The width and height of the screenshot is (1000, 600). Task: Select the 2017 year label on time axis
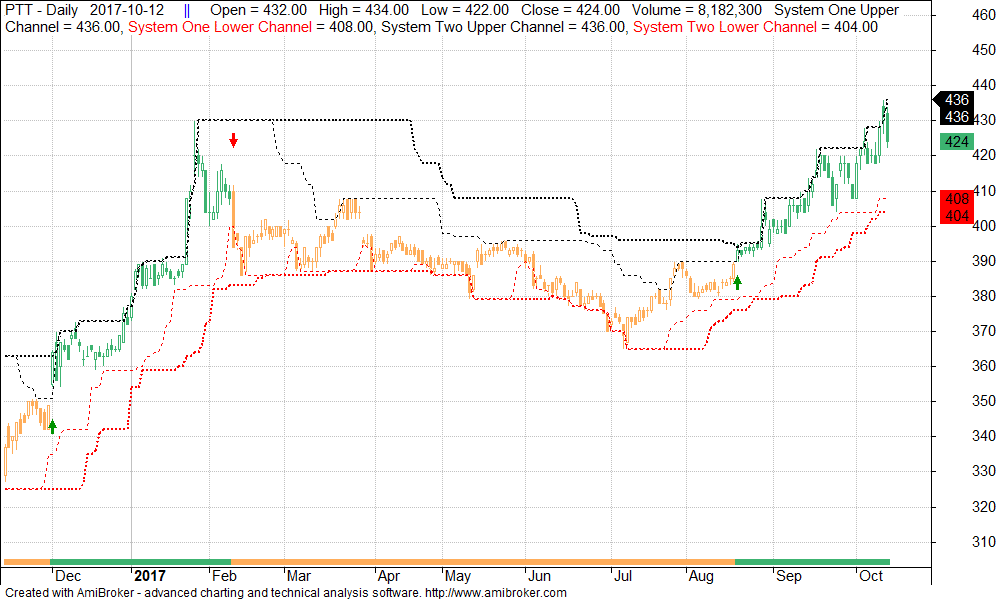[149, 577]
